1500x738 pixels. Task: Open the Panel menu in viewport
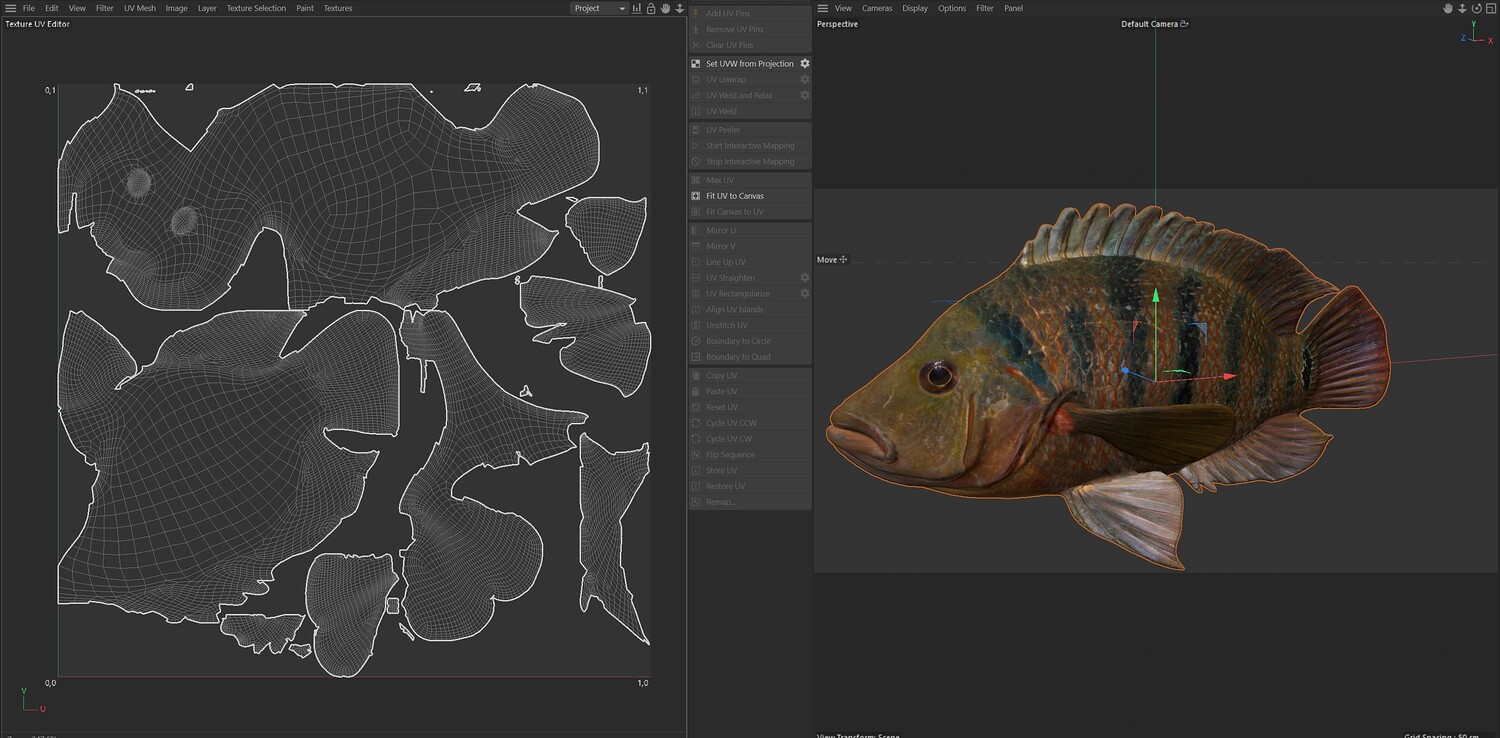tap(1014, 8)
